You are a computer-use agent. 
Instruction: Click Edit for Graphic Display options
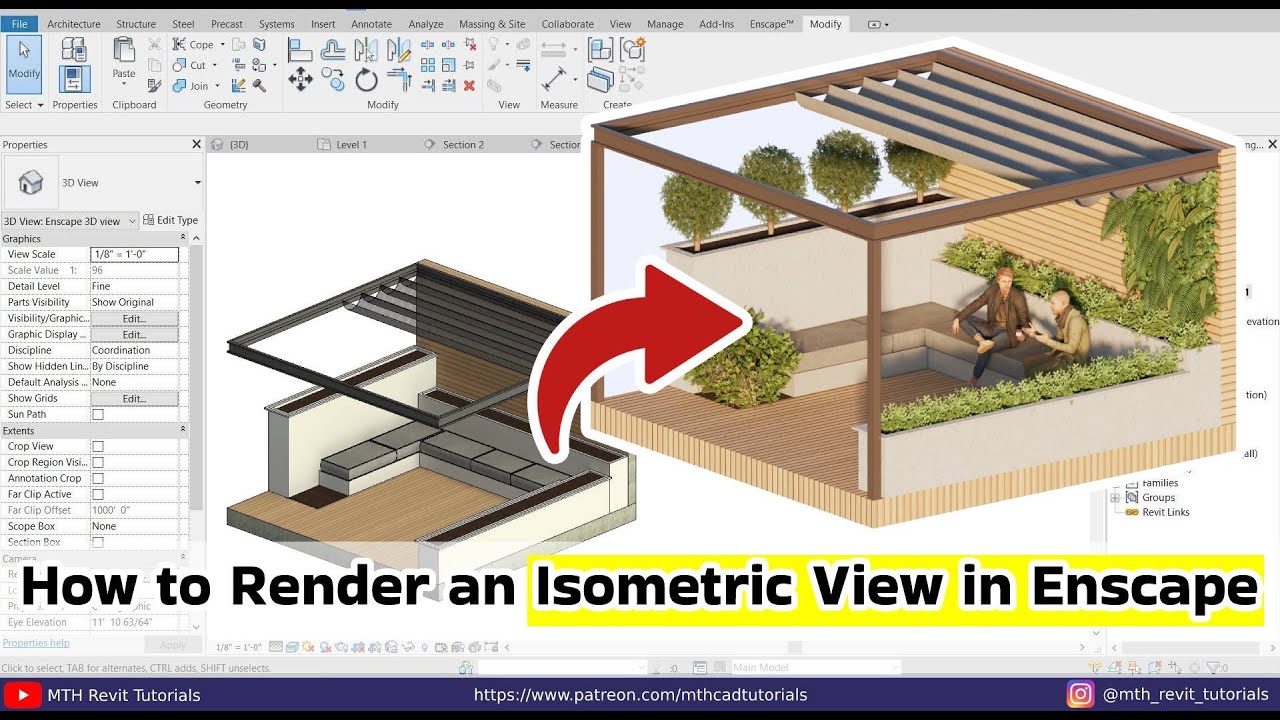tap(134, 334)
